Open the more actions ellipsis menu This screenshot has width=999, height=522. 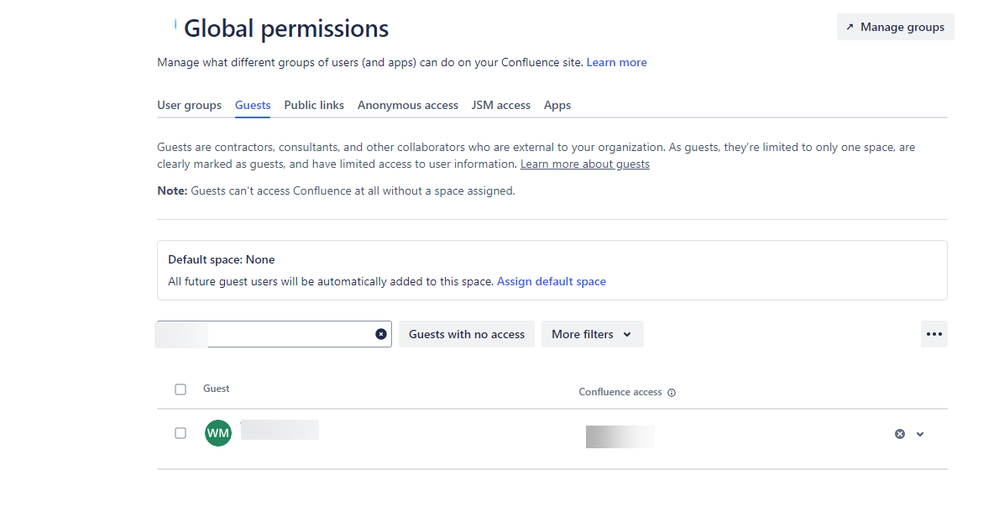(x=934, y=334)
